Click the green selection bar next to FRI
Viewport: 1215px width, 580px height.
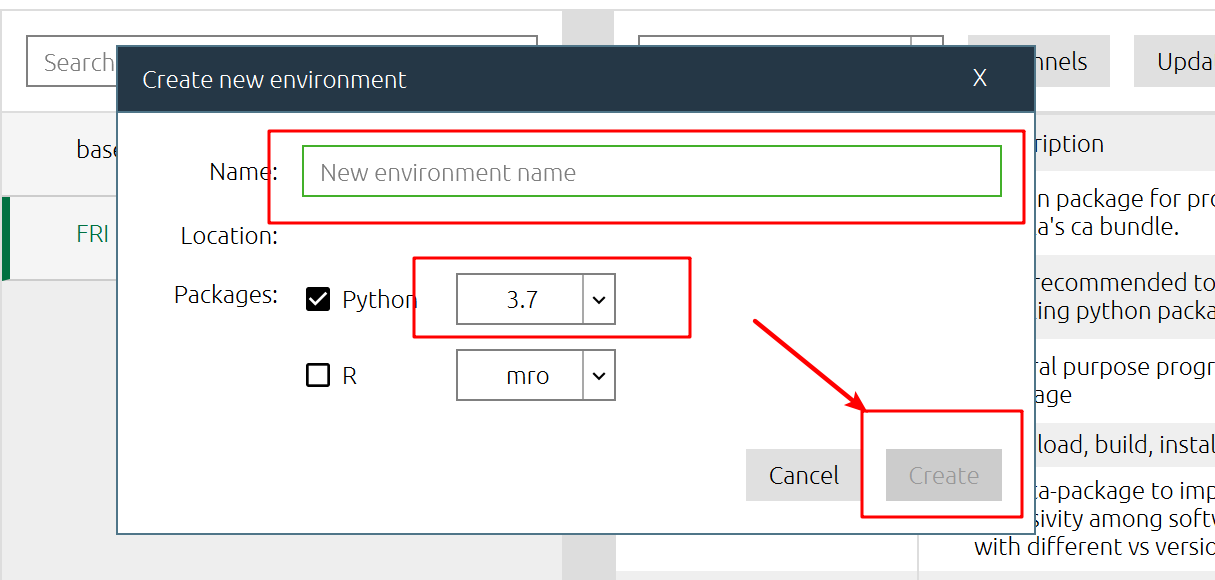(4, 237)
